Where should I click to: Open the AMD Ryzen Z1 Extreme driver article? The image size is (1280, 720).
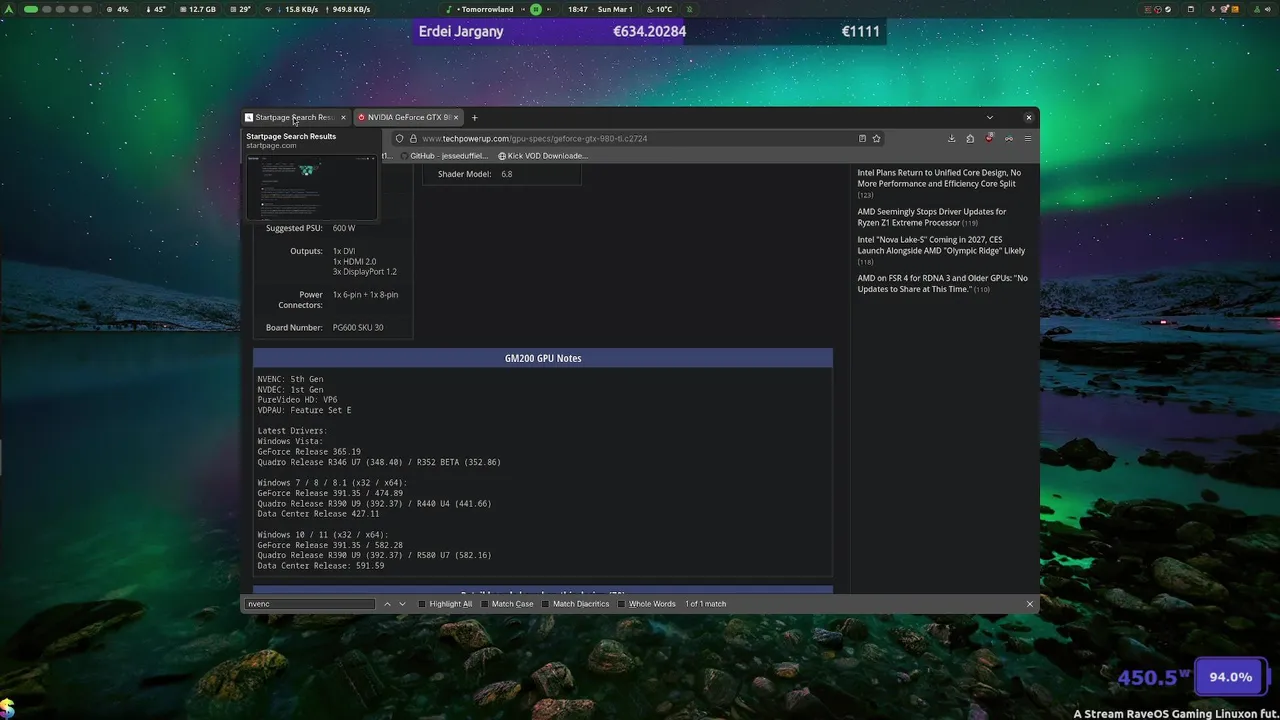point(932,217)
